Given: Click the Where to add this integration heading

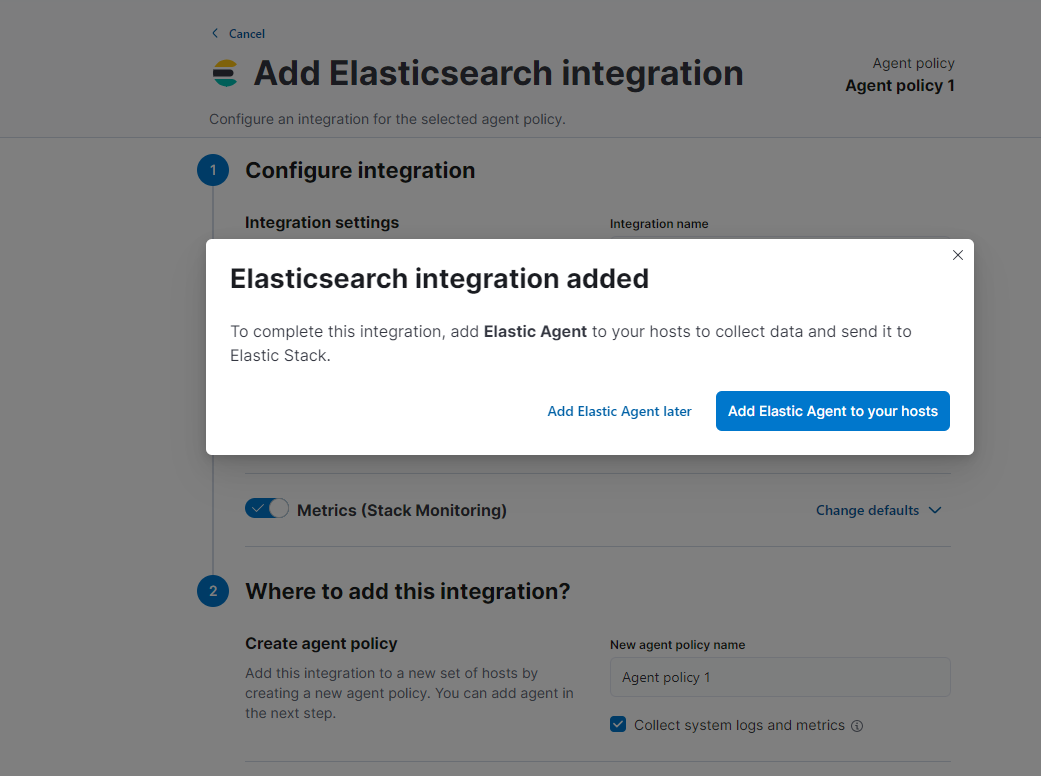Looking at the screenshot, I should tap(408, 591).
